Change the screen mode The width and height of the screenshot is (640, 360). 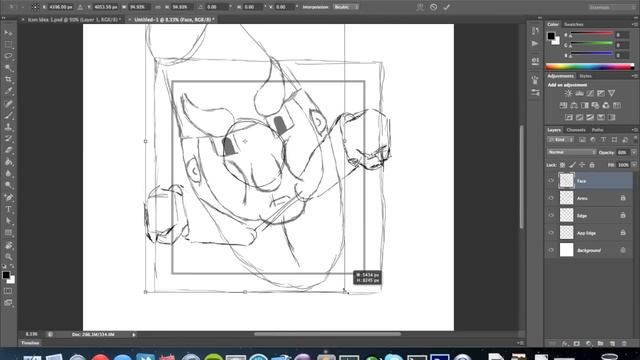coord(8,303)
